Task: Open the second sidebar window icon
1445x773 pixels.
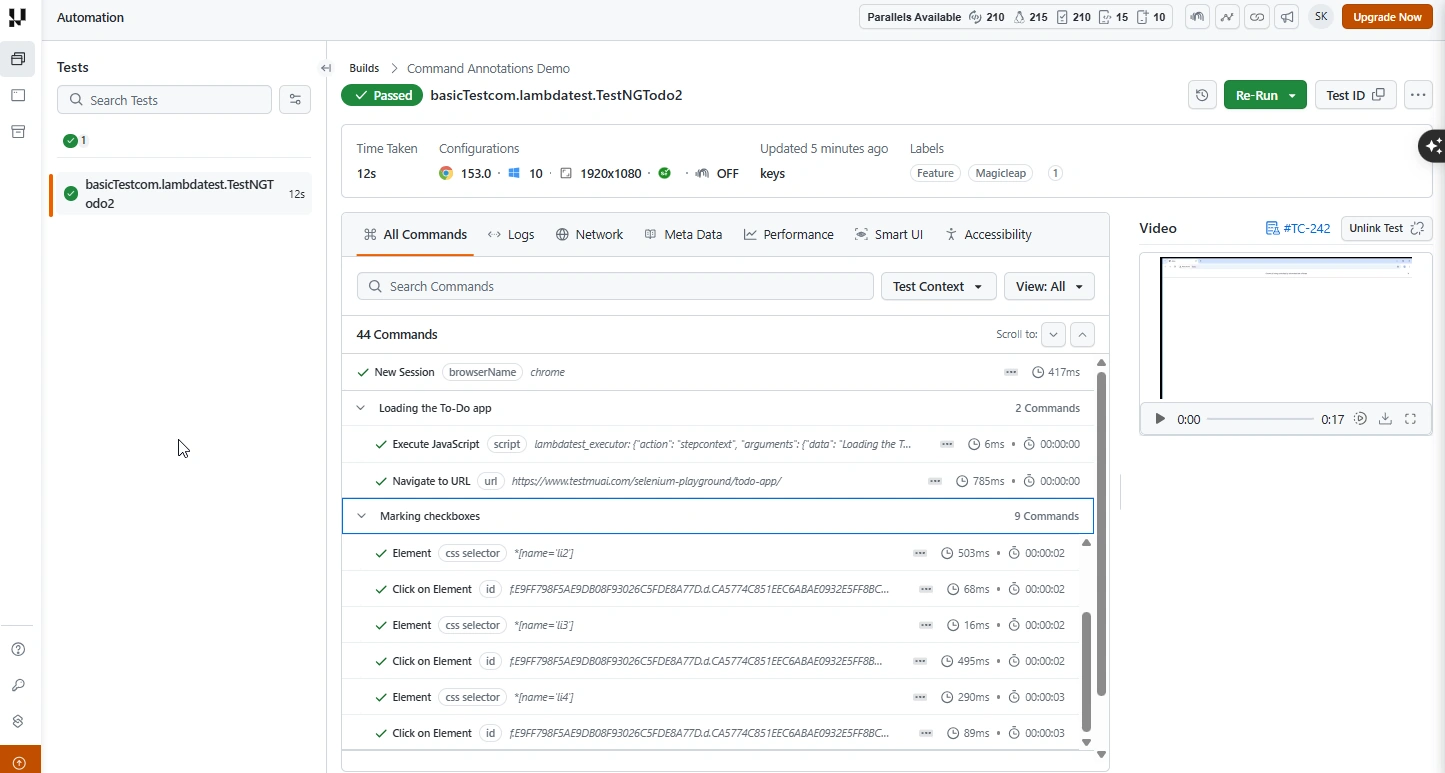Action: (18, 95)
